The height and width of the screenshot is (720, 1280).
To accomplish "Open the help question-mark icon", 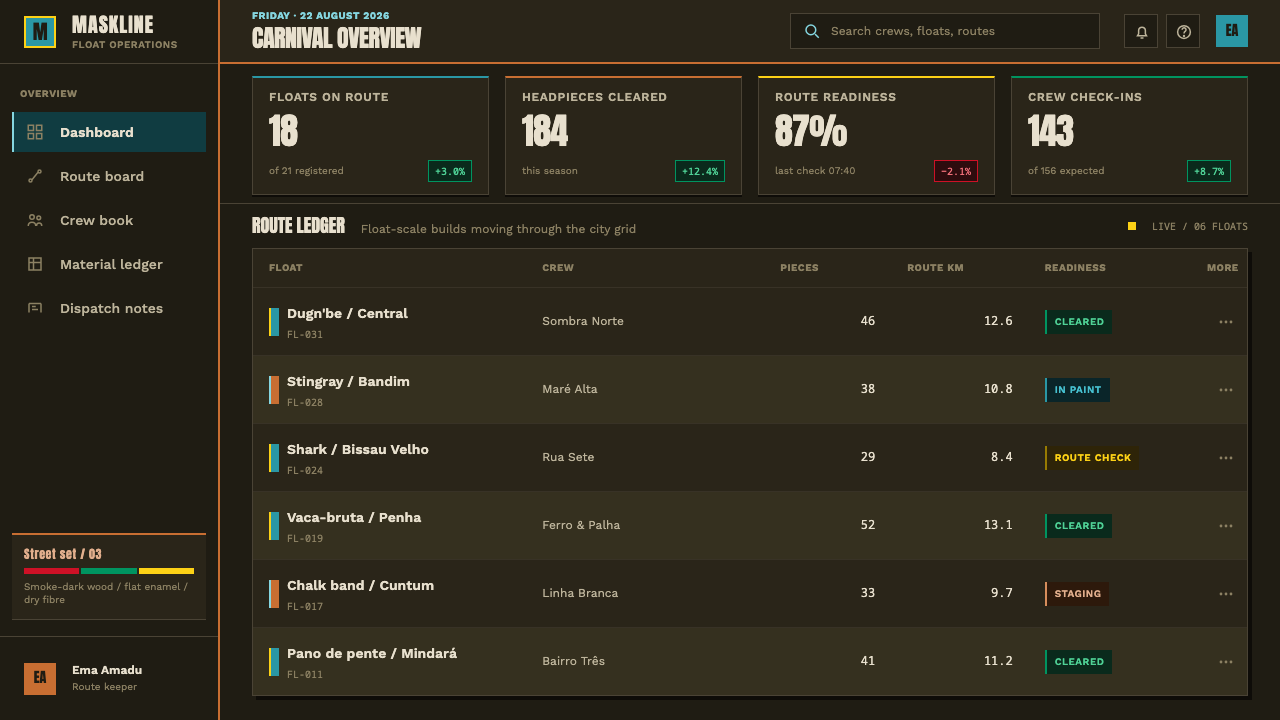I will point(1183,31).
